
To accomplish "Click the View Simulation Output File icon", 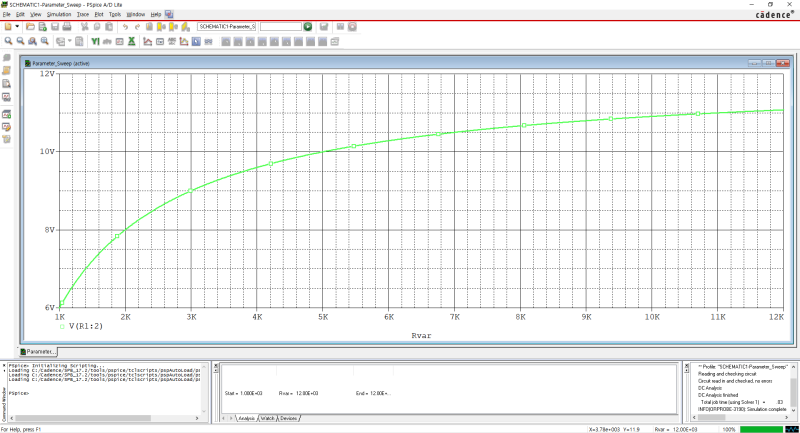I will 7,84.
